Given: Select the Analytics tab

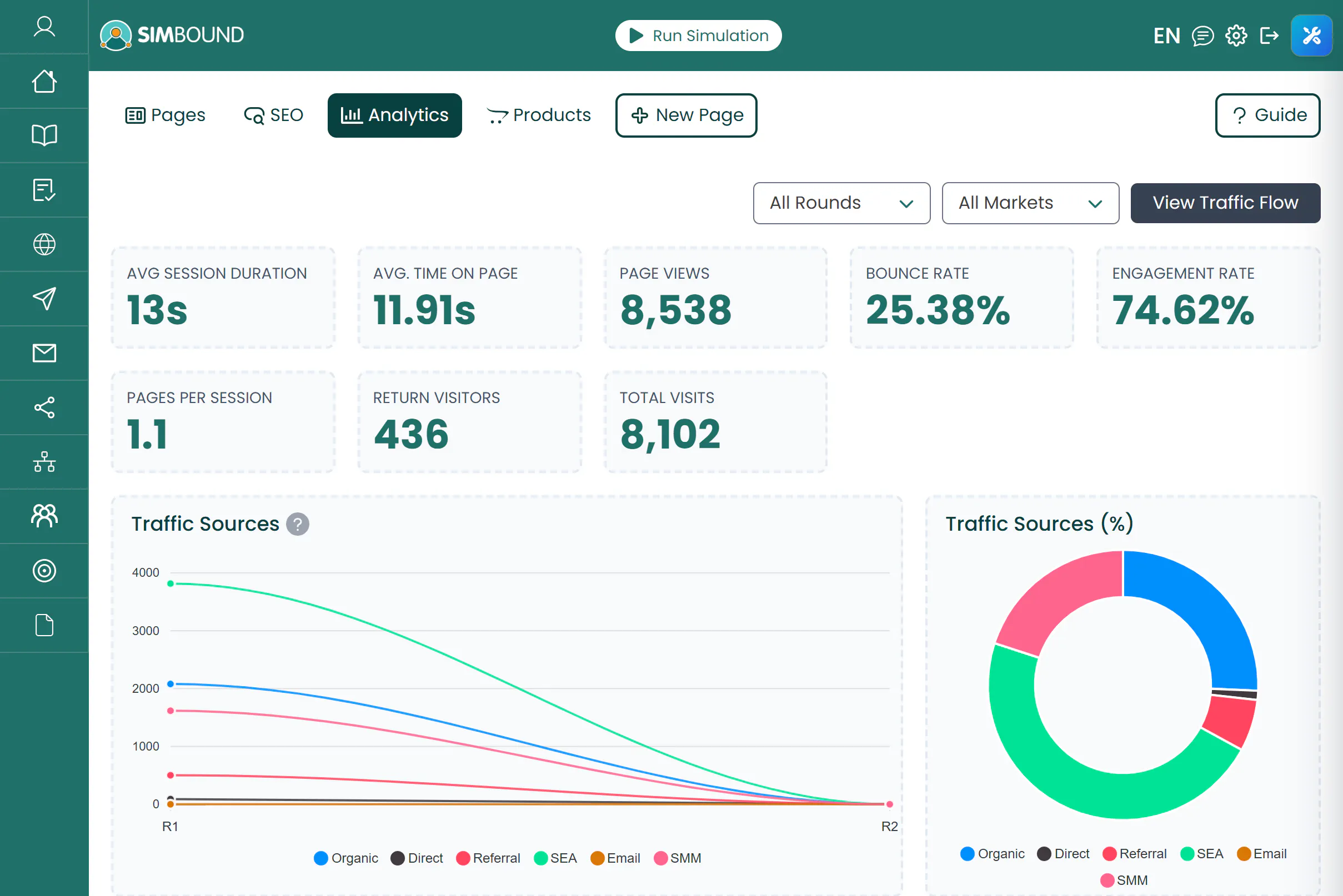Looking at the screenshot, I should pos(394,115).
